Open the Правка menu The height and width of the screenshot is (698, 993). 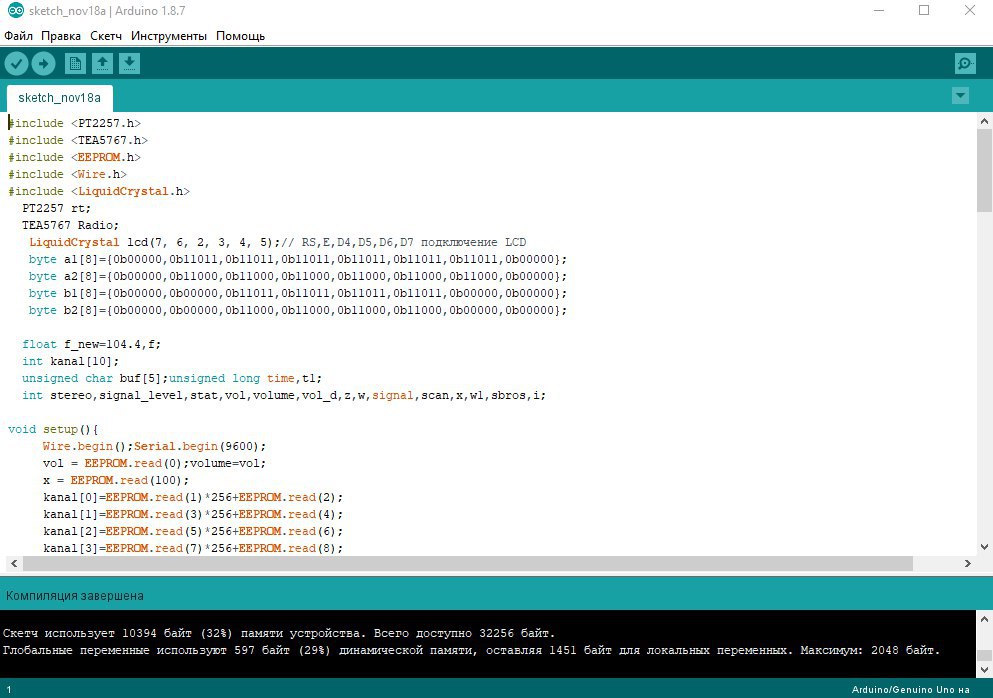pos(61,36)
